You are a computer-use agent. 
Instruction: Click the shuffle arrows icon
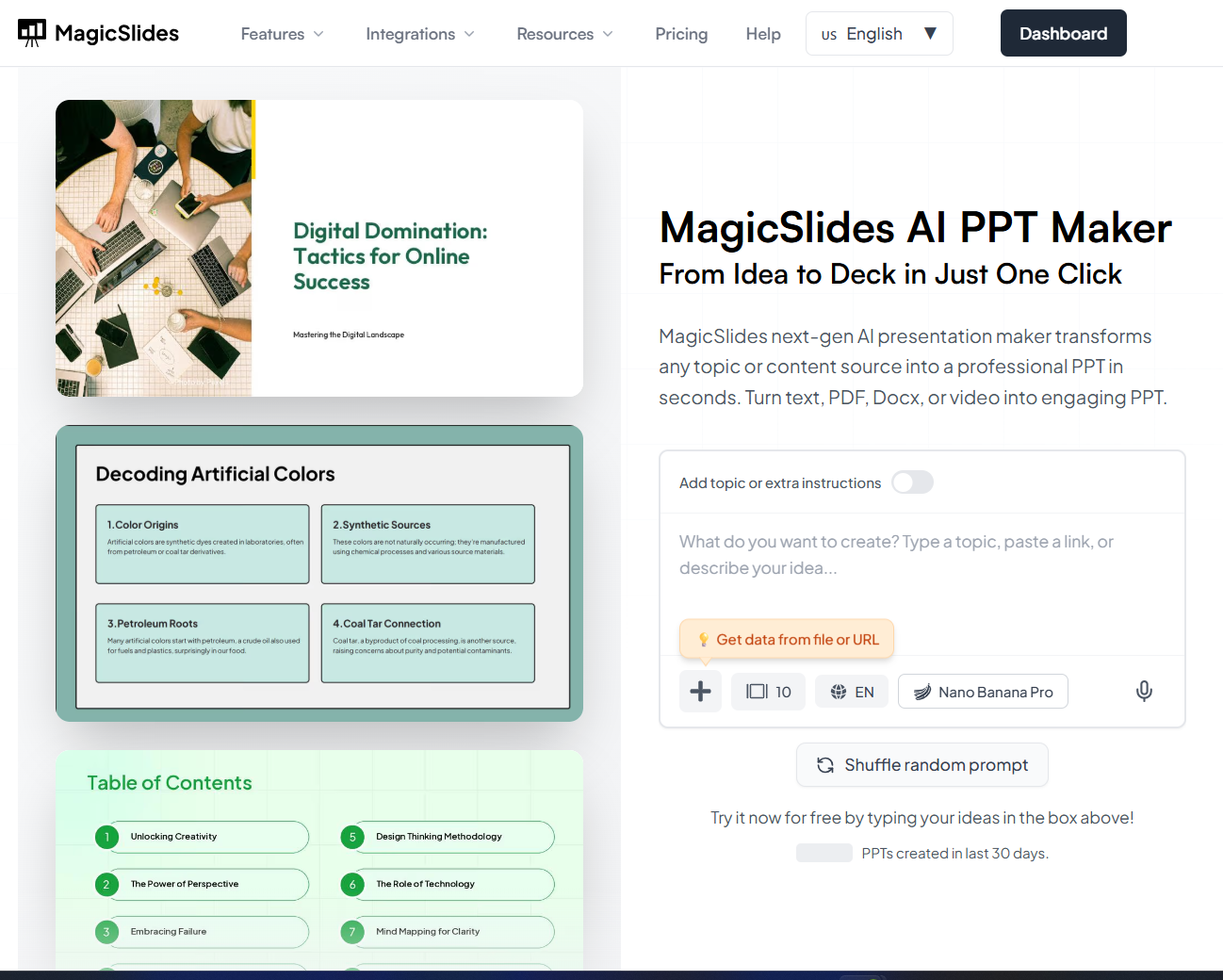825,765
